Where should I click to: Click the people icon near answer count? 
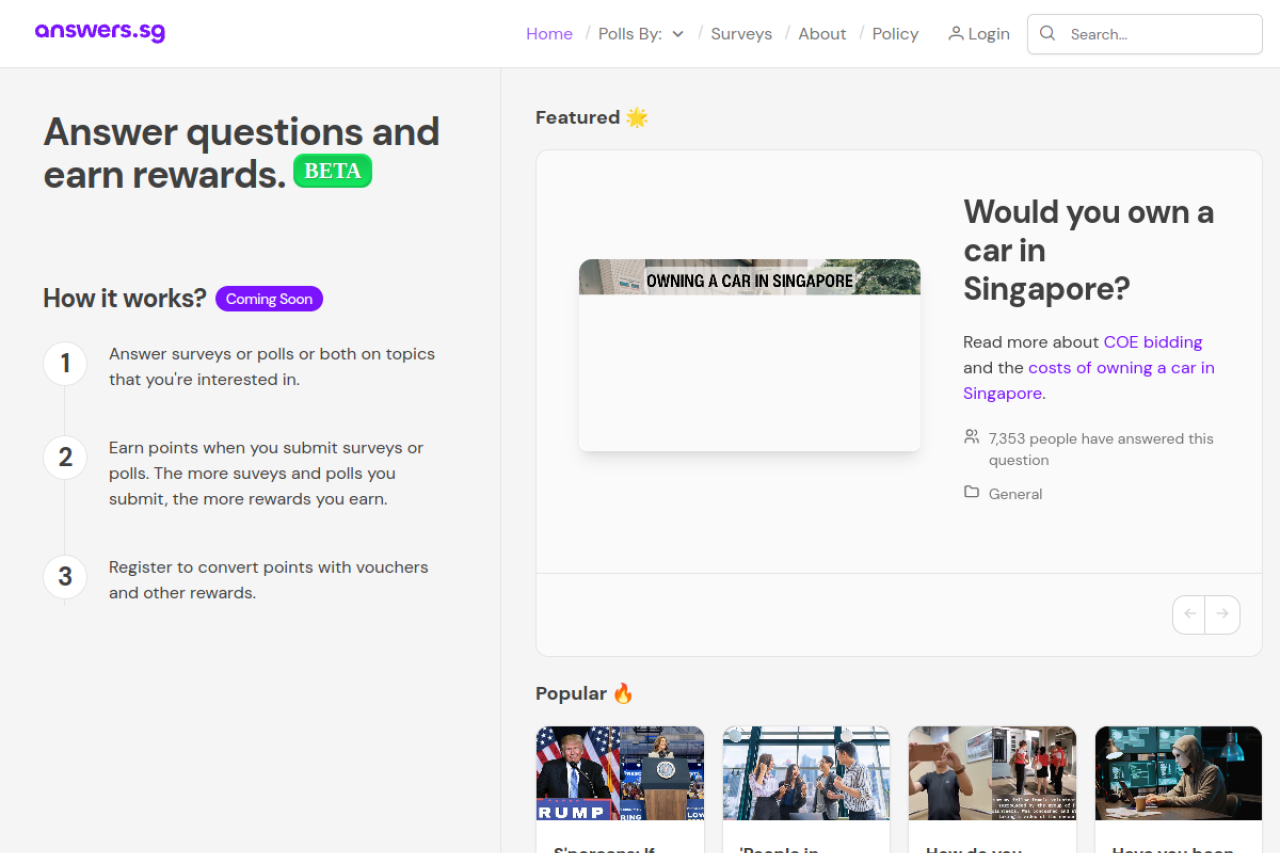(971, 437)
